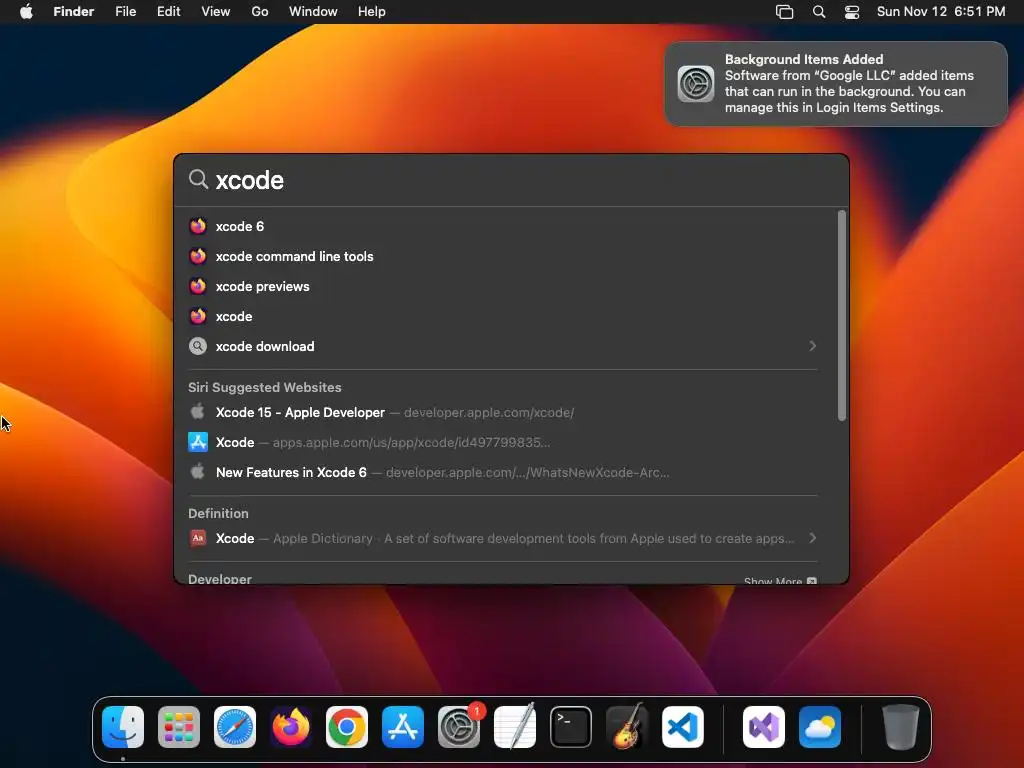
Task: Open the Weather app in the Dock
Action: (x=820, y=727)
